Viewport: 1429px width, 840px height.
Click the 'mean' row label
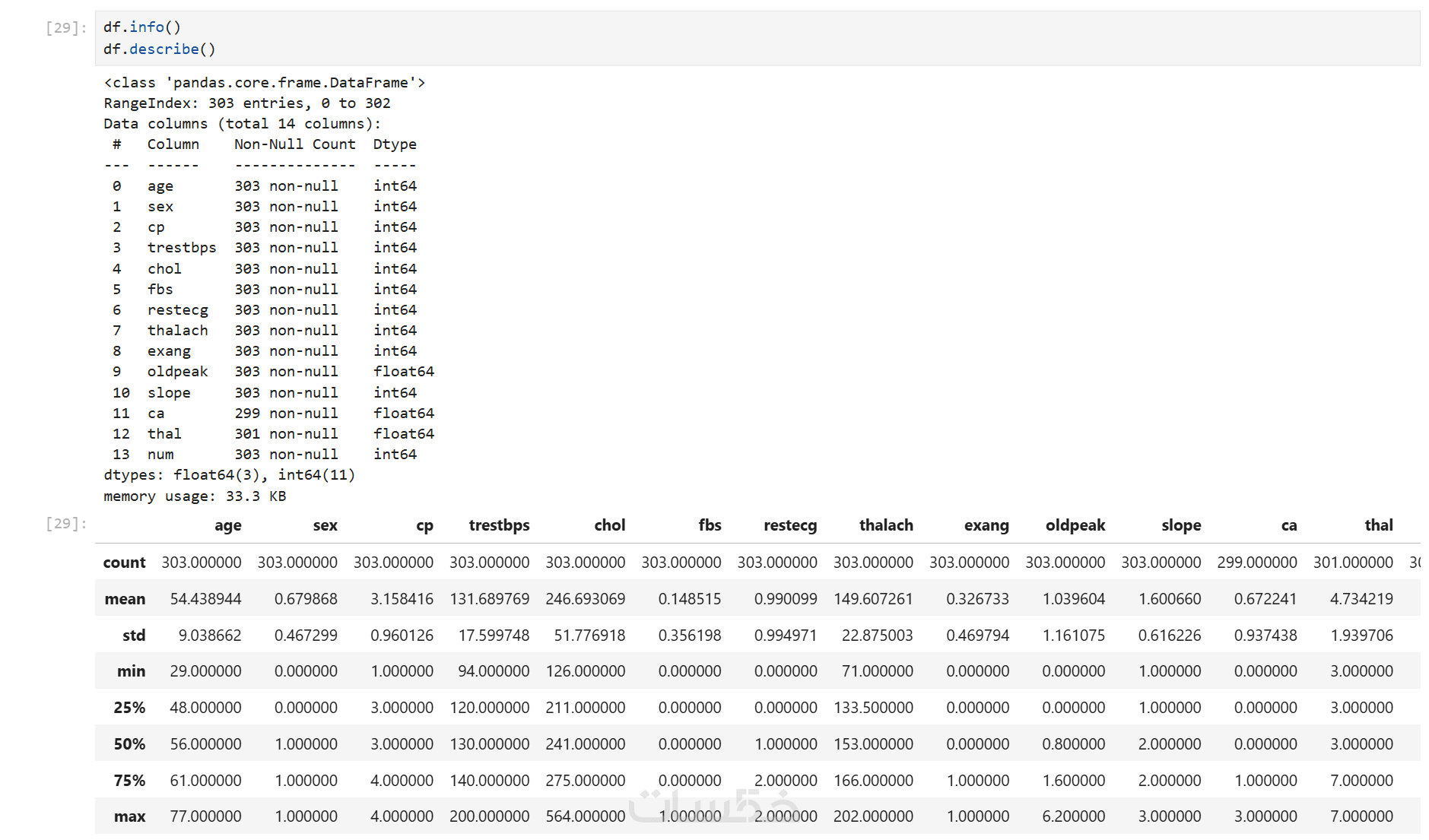(x=125, y=599)
